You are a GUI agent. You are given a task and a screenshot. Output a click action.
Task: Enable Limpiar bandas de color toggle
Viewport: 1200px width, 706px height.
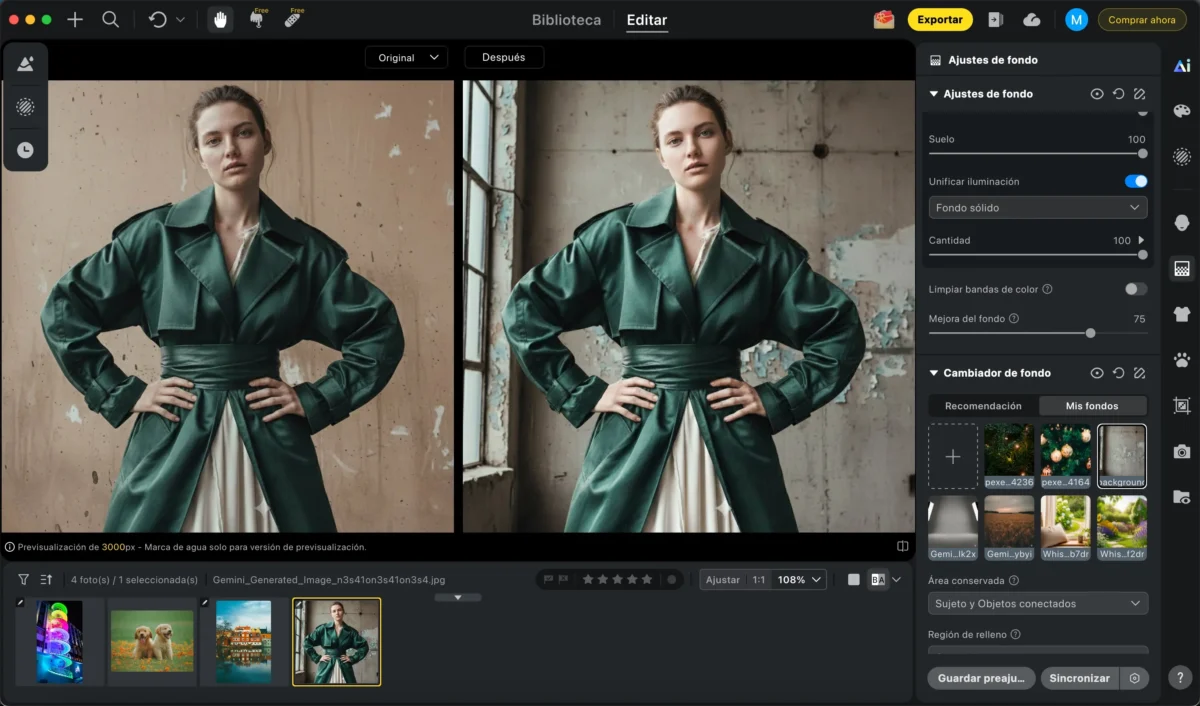1136,289
